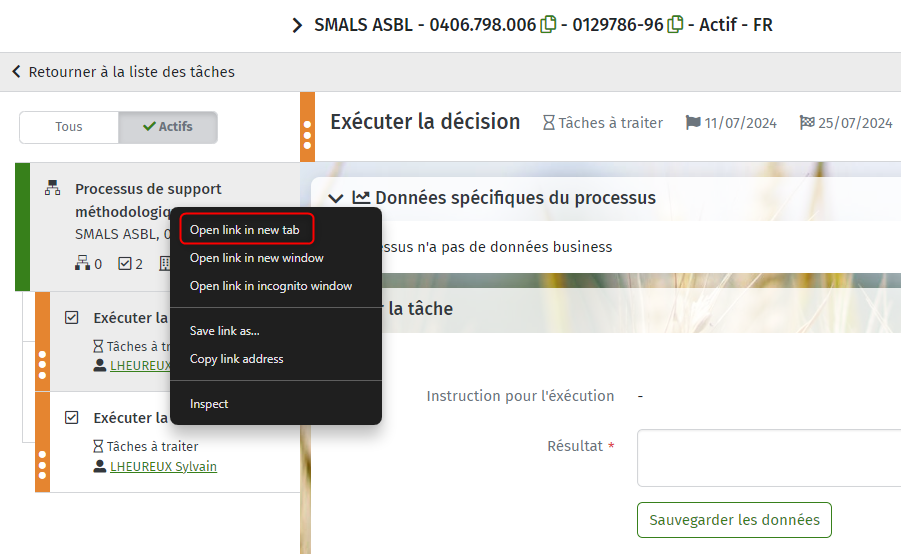
Task: Open three-dots menu of second Exécuter la task
Action: point(42,465)
